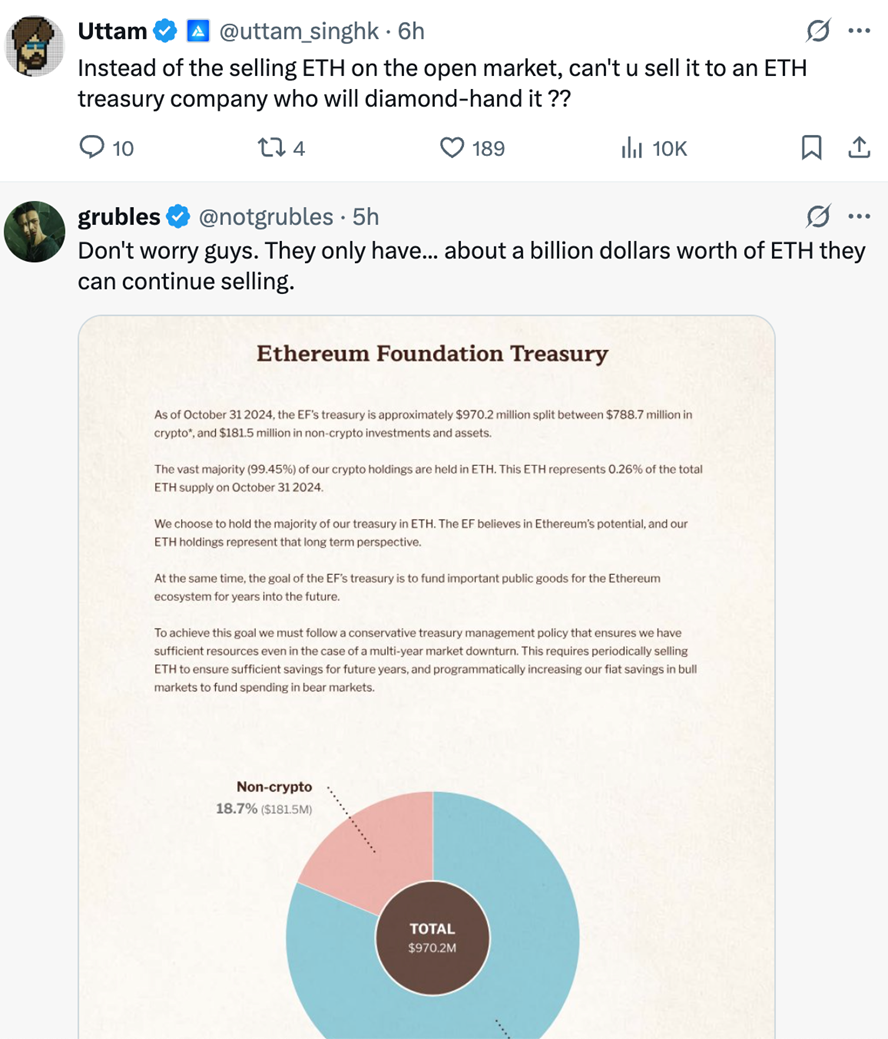This screenshot has width=888, height=1039.
Task: View analytics for Uttam's 10K-view tweet
Action: click(x=632, y=148)
